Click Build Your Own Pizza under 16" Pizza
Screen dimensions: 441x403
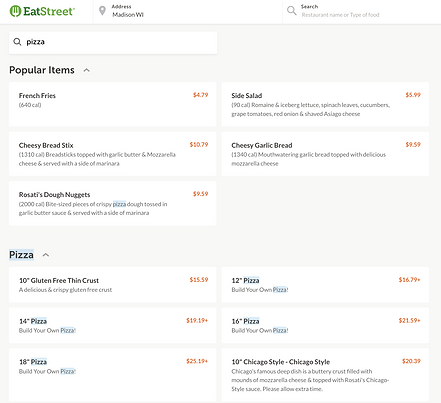tap(260, 331)
